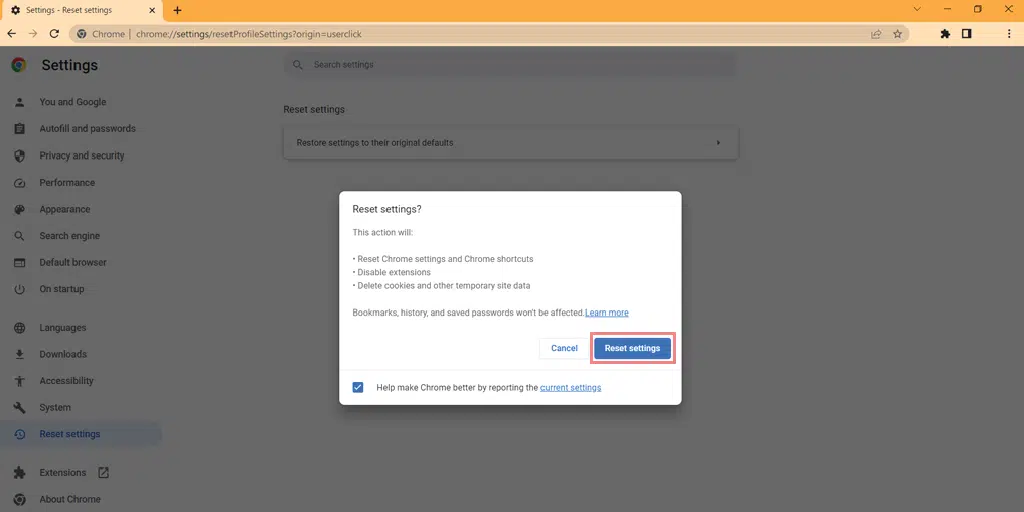Open a new tab with plus icon
Viewport: 1024px width, 512px height.
[177, 10]
